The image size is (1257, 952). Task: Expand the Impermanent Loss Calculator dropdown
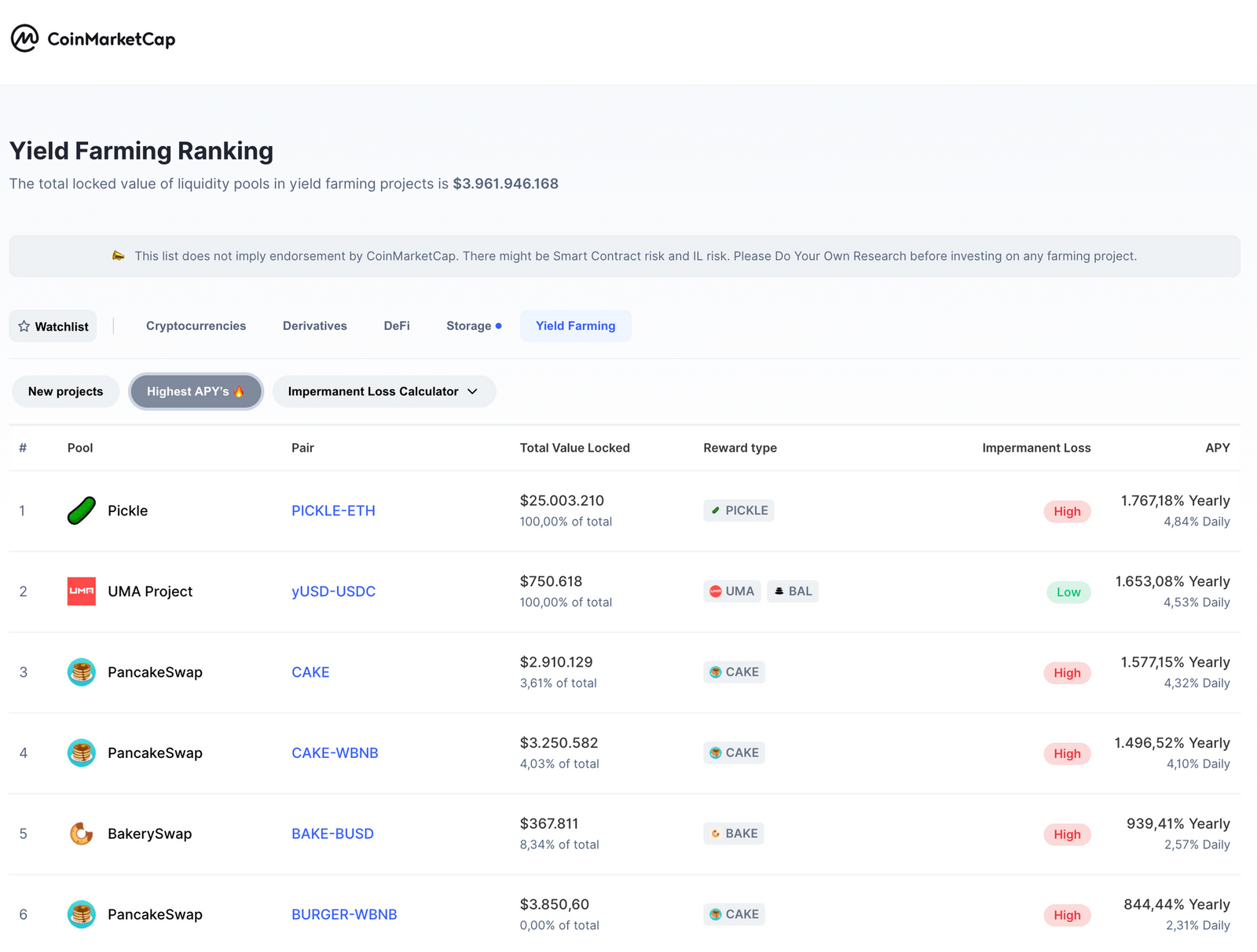tap(384, 391)
